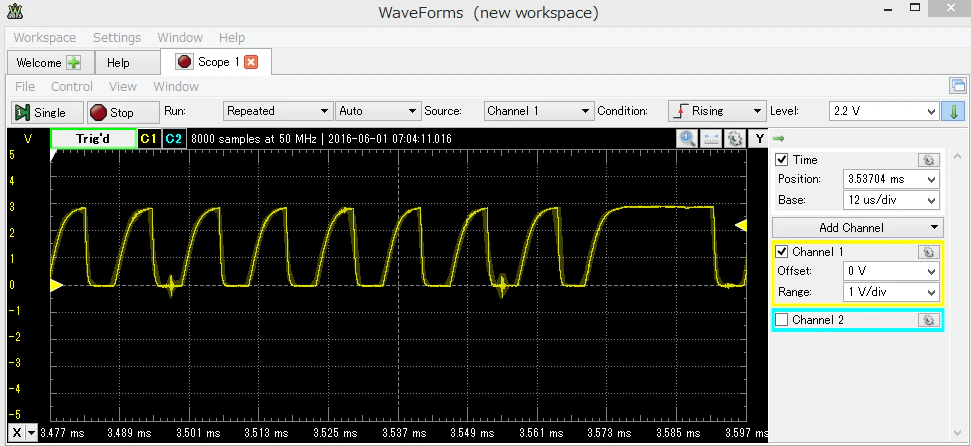This screenshot has height=446, width=971.
Task: Stop the running acquisition
Action: coord(122,112)
